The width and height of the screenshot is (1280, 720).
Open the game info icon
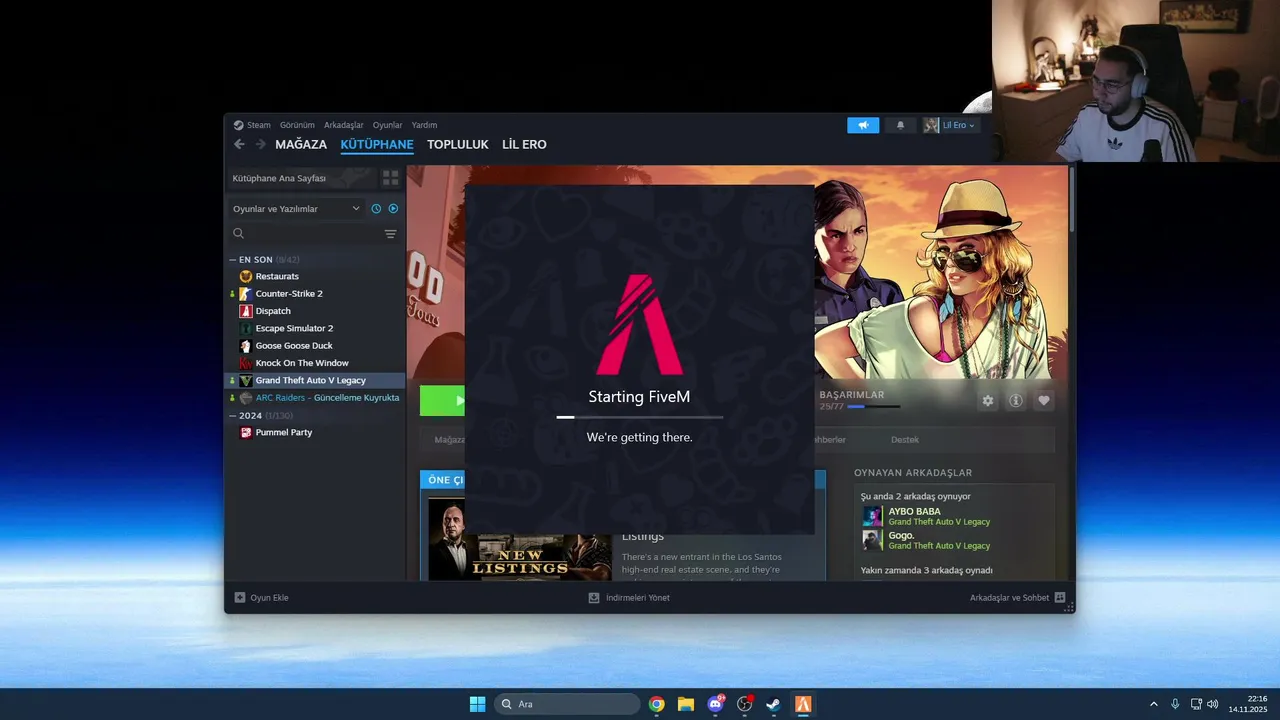click(x=1016, y=400)
